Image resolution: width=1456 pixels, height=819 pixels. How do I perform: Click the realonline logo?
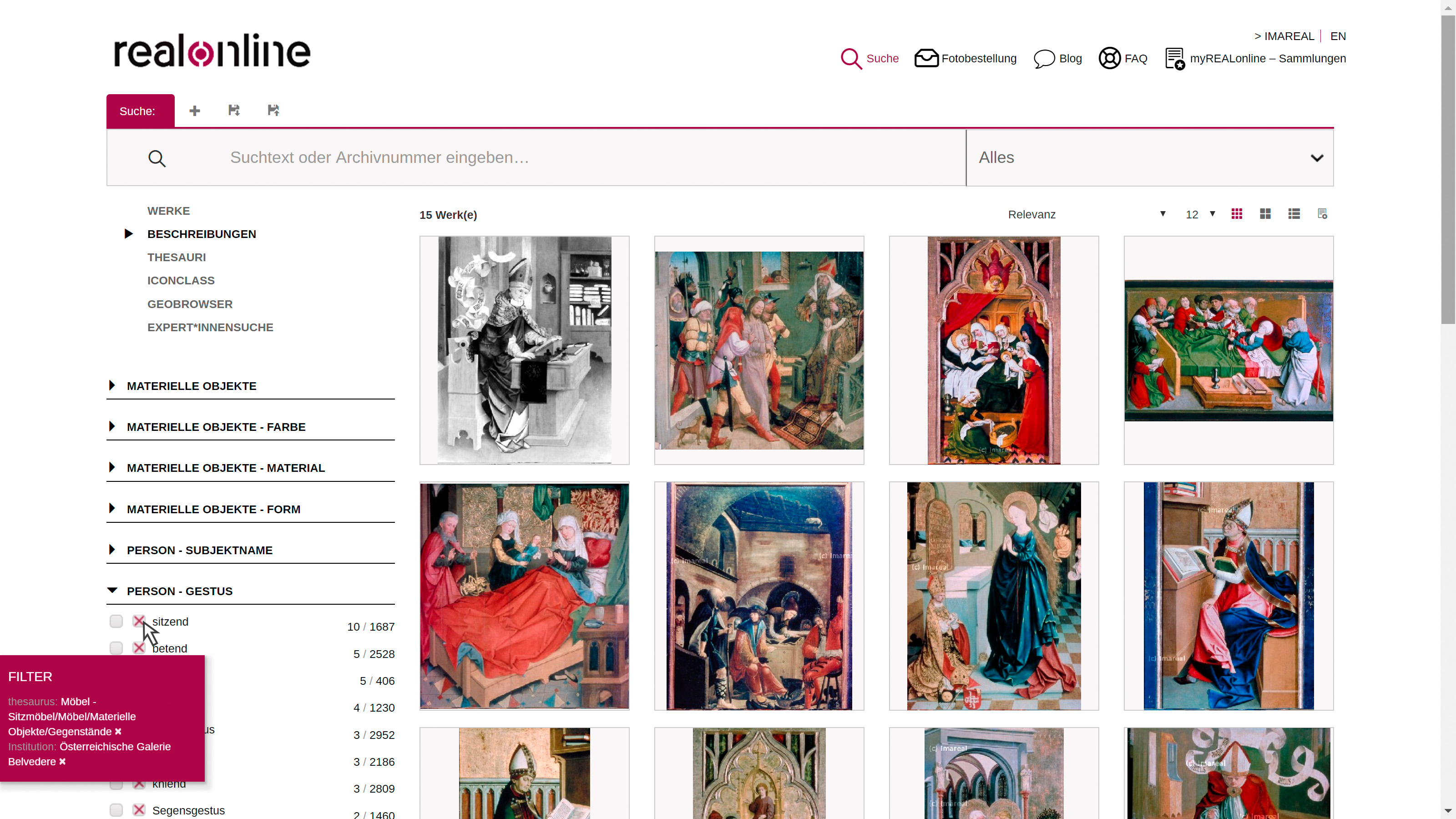click(x=212, y=51)
